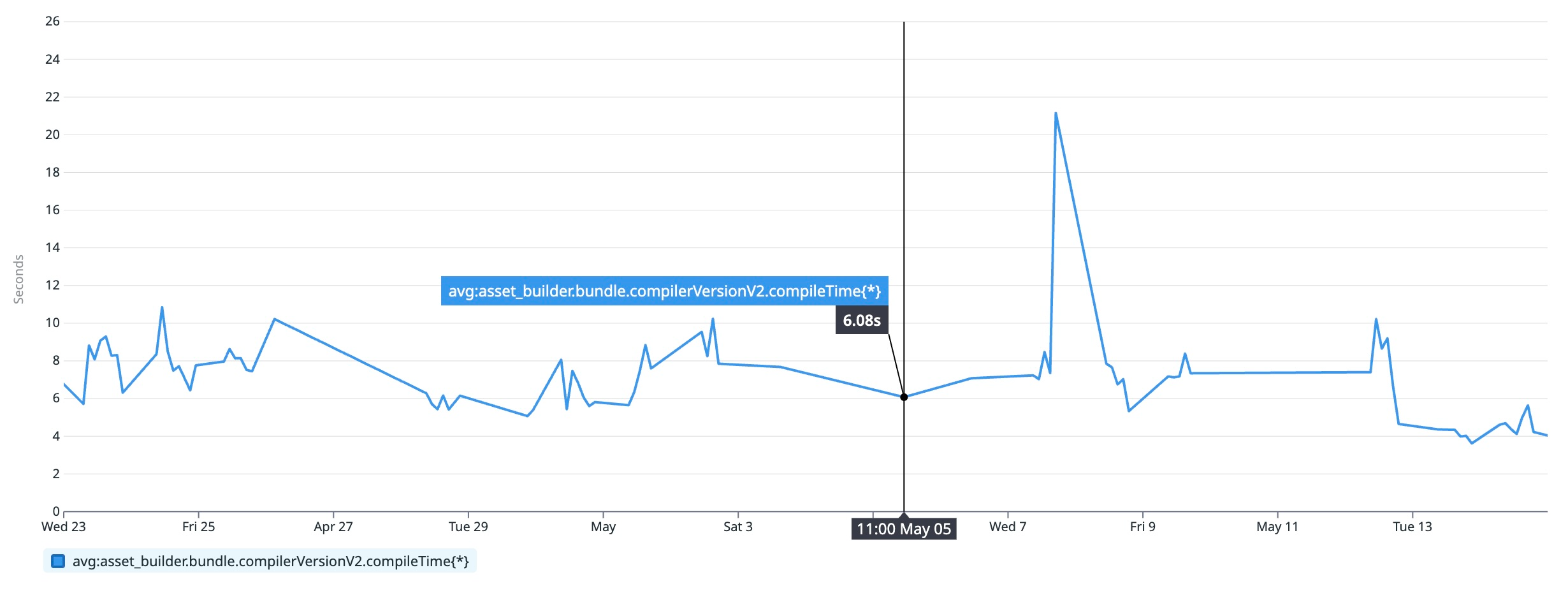1568x593 pixels.
Task: Click the Sat 3 x-axis label
Action: coord(737,527)
